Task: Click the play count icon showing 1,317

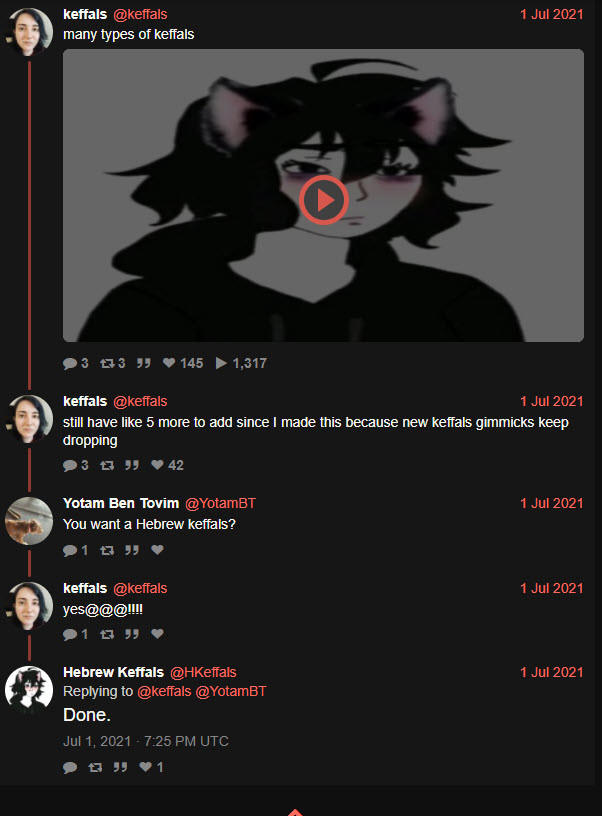Action: tap(221, 363)
